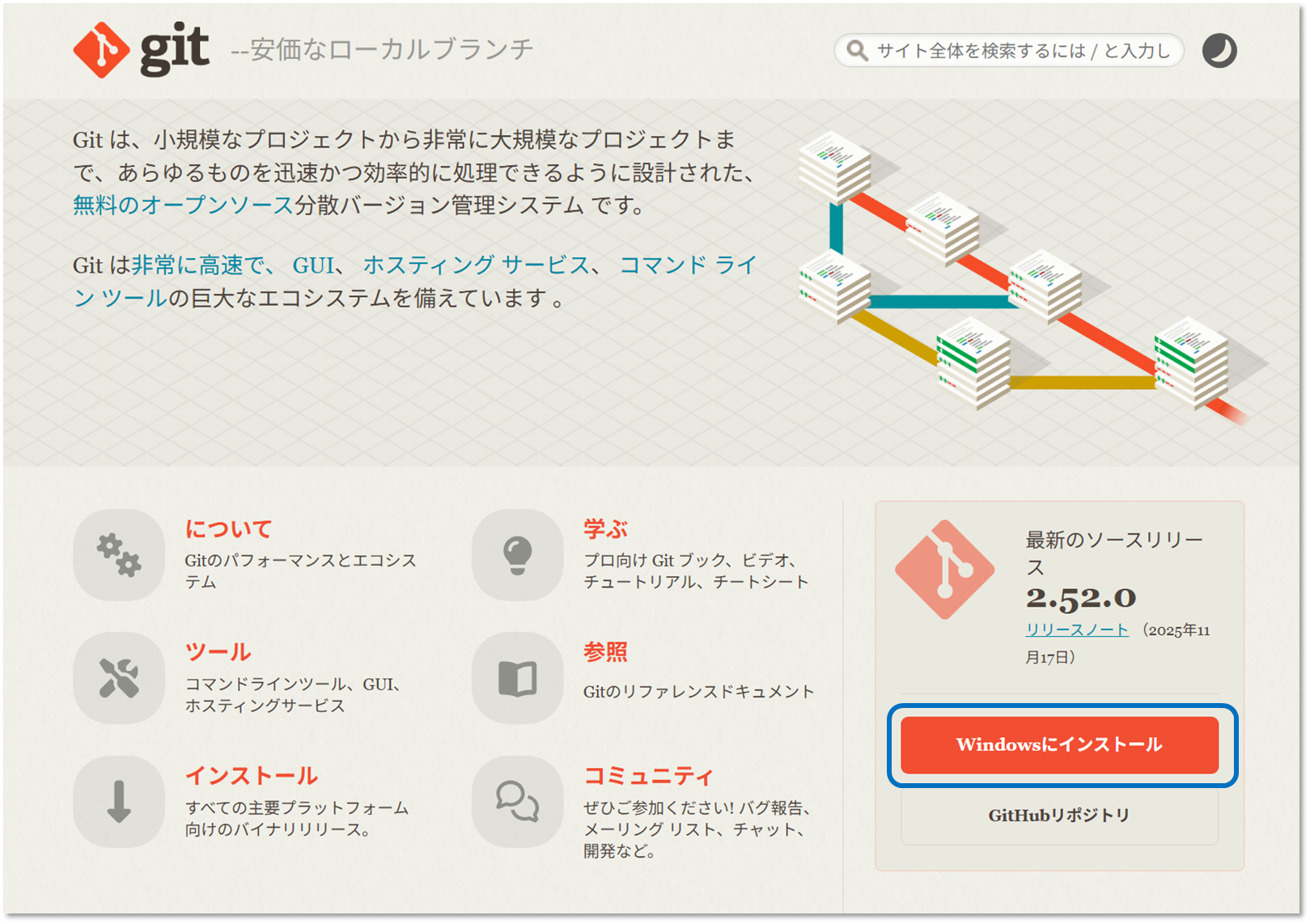Click the Windowsにインストール button

(1060, 745)
